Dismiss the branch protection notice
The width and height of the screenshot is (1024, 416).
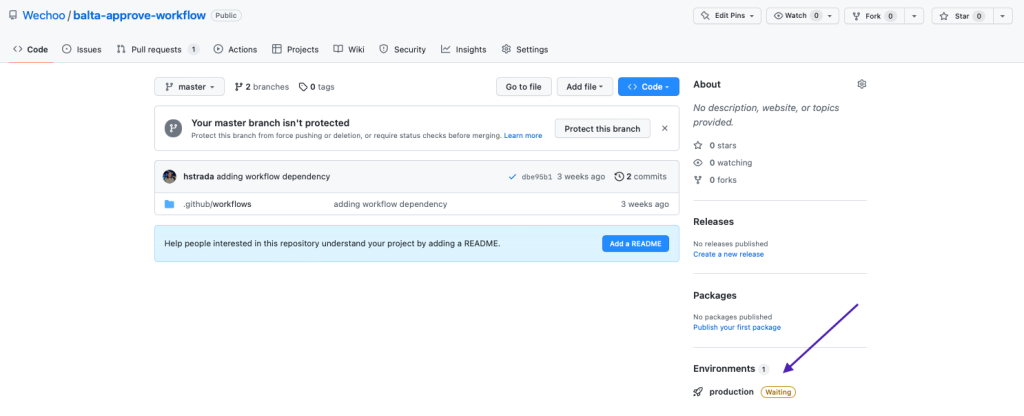click(x=665, y=129)
